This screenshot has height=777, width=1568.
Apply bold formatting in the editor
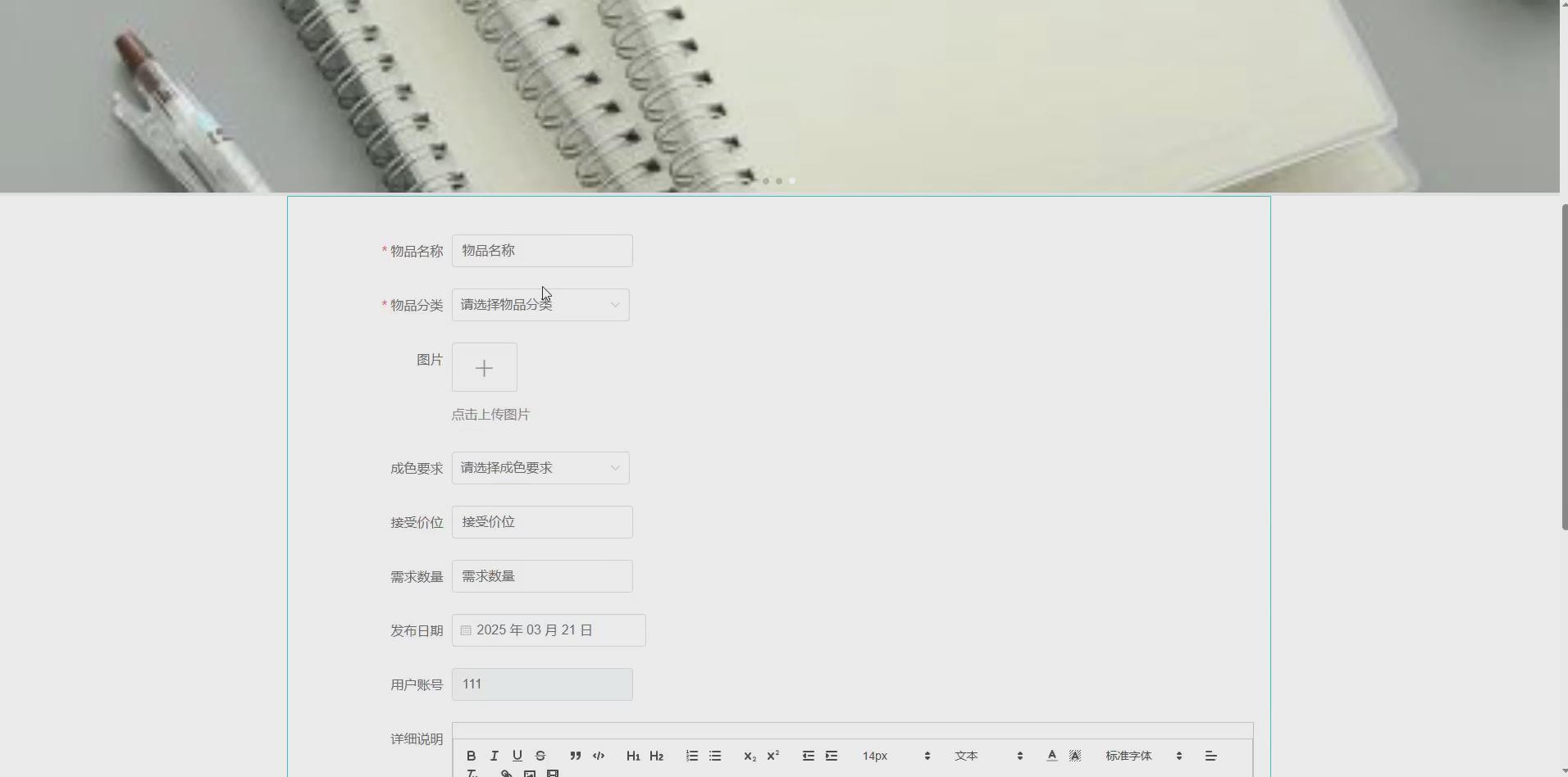pos(472,756)
